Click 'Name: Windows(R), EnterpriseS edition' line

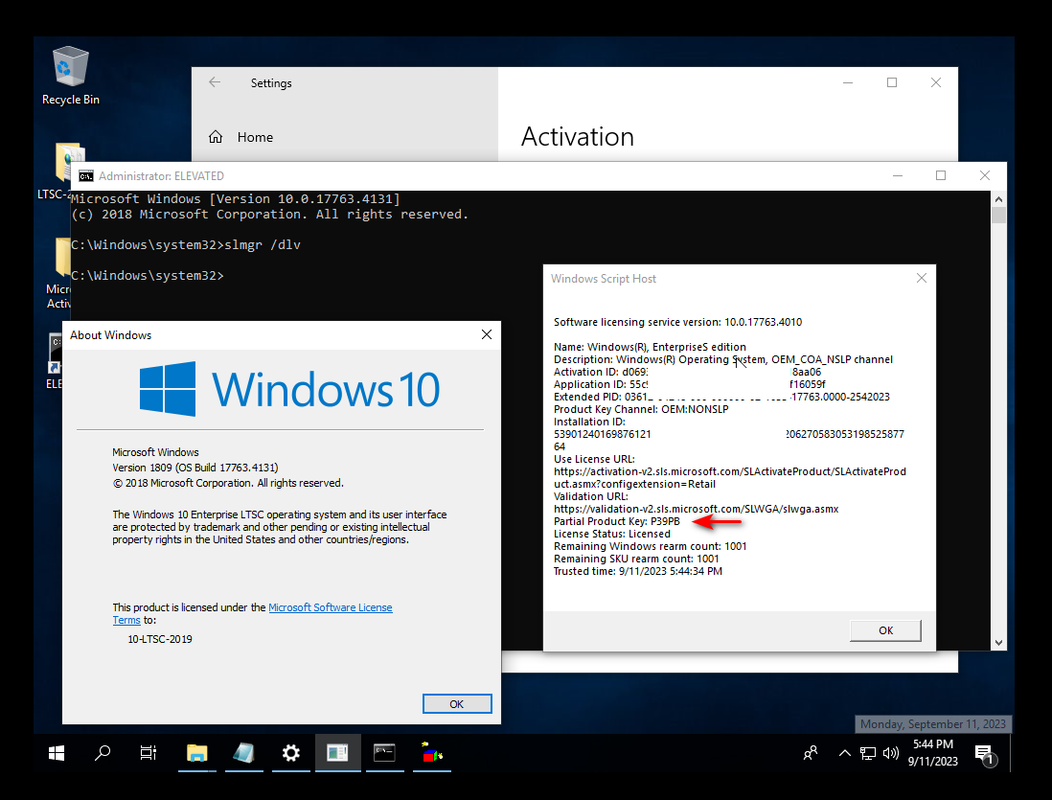(649, 347)
